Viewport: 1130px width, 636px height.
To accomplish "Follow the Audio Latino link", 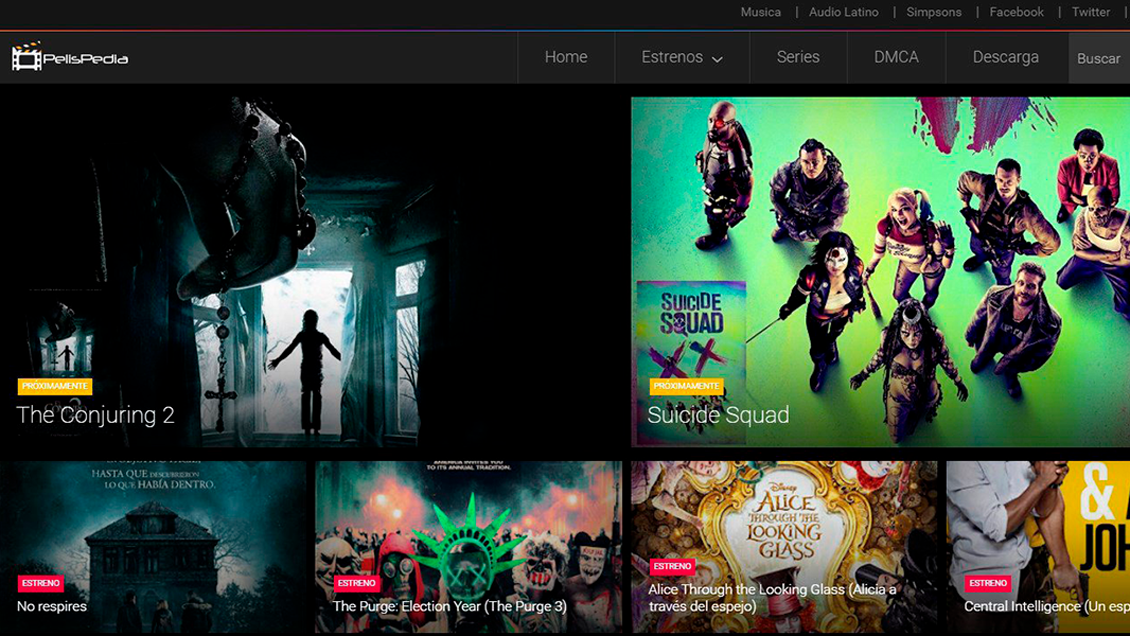I will pyautogui.click(x=844, y=12).
